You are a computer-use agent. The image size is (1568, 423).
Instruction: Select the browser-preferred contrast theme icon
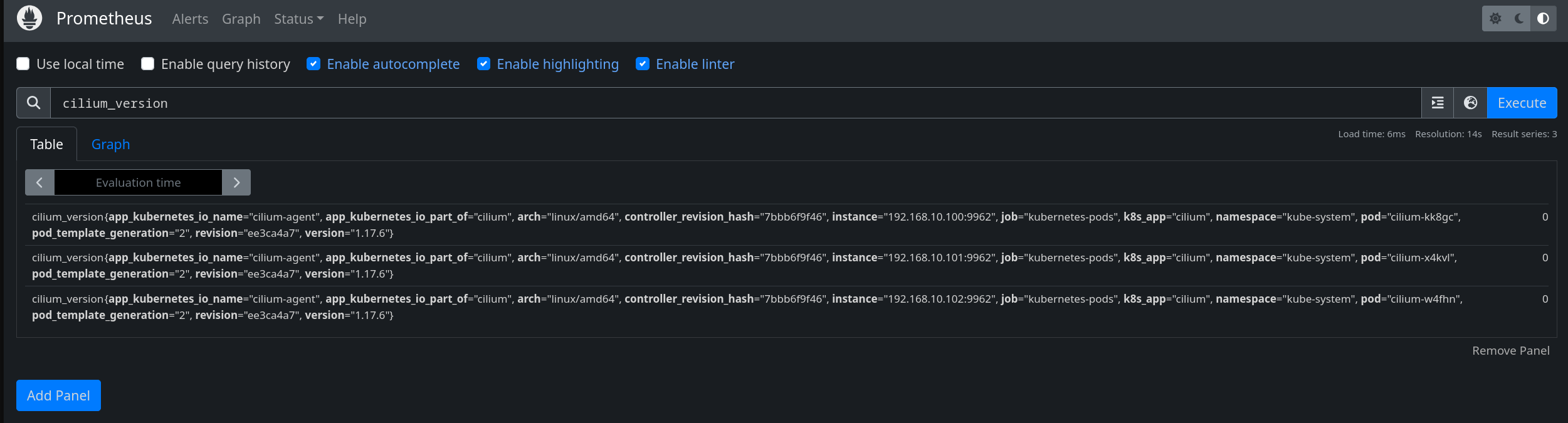1543,19
